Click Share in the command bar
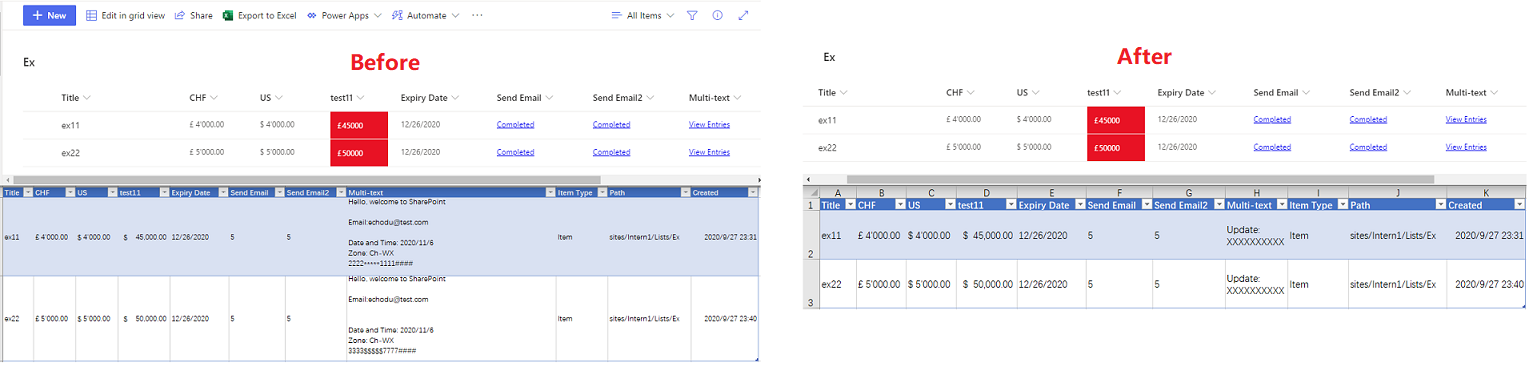1529x368 pixels. point(193,16)
